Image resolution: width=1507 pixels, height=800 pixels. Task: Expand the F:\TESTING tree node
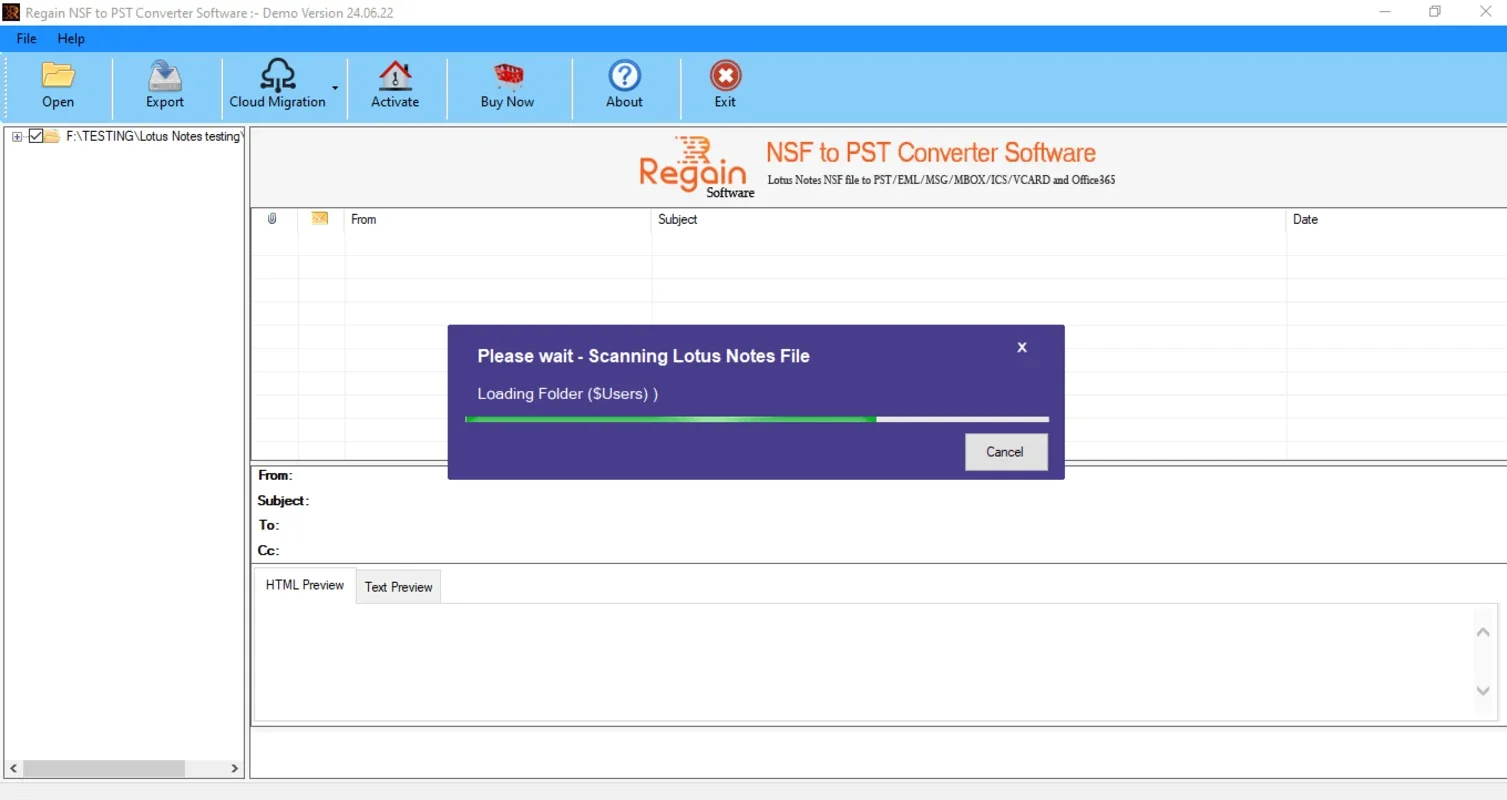17,137
